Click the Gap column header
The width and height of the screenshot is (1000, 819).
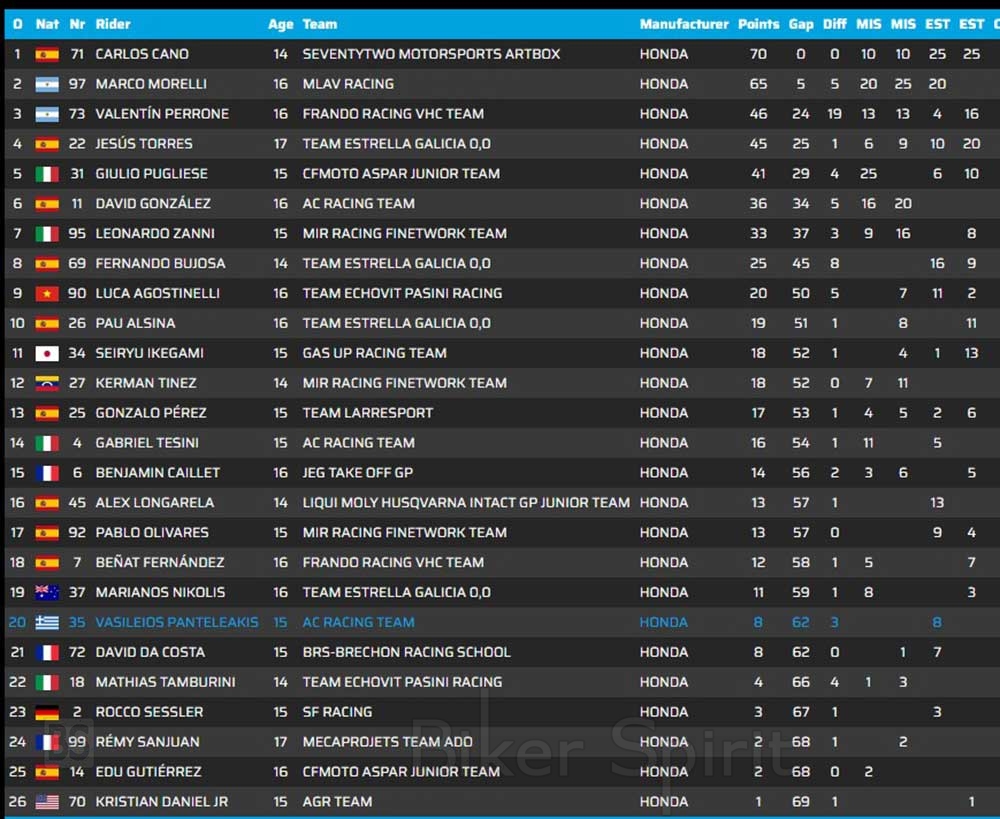[800, 24]
